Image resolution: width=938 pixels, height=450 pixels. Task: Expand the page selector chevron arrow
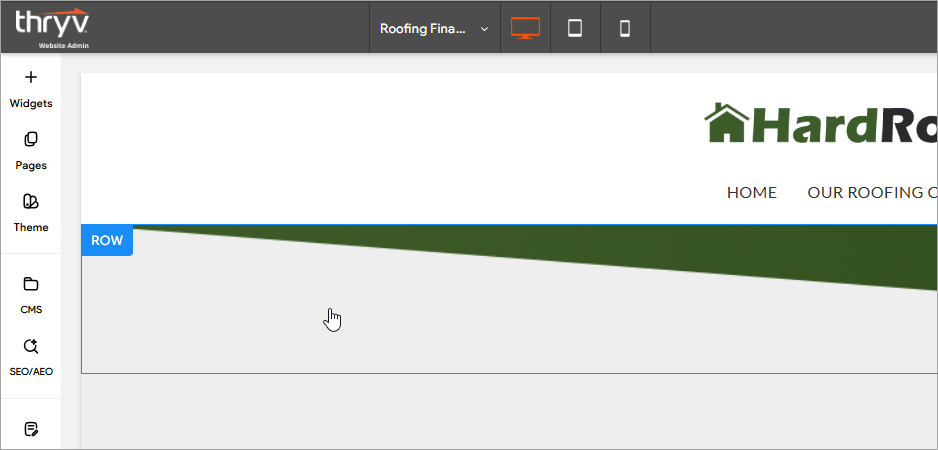[485, 29]
